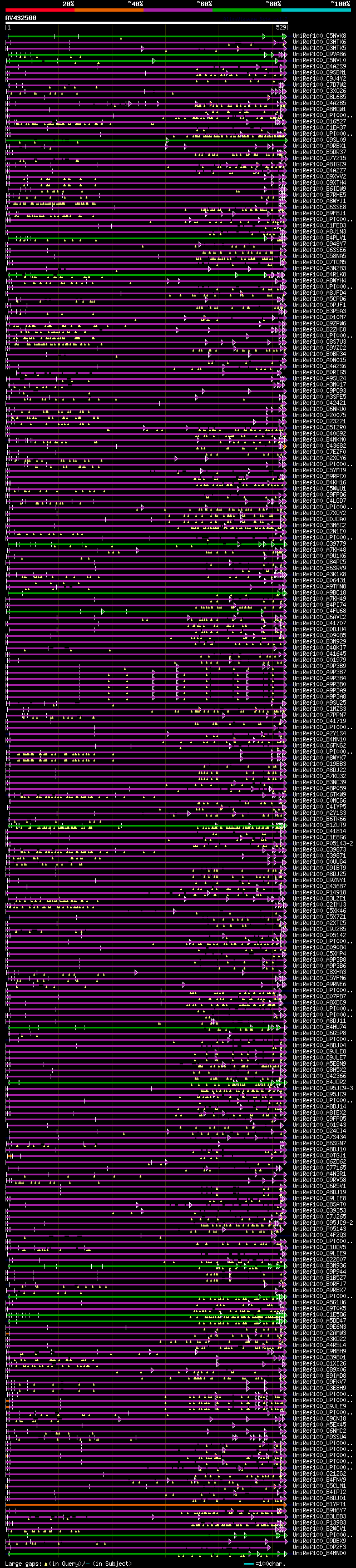Click the orange ~40% identity color bar
356x1568 pixels.
[x=109, y=10]
